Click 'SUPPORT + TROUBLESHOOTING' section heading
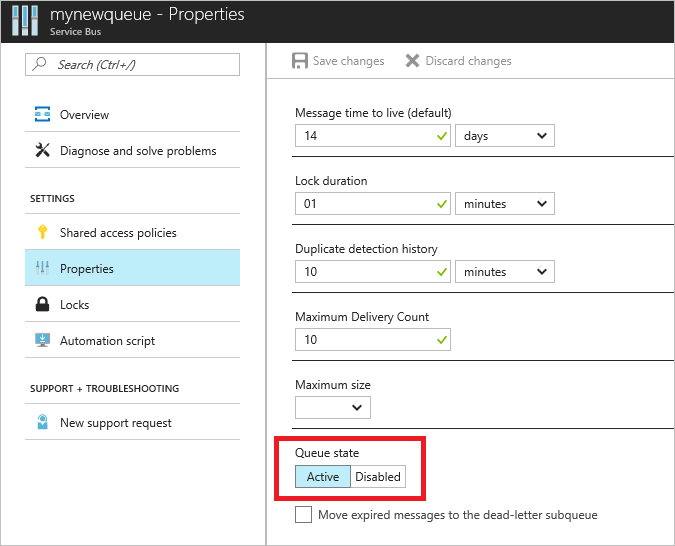This screenshot has width=675, height=546. (x=105, y=388)
